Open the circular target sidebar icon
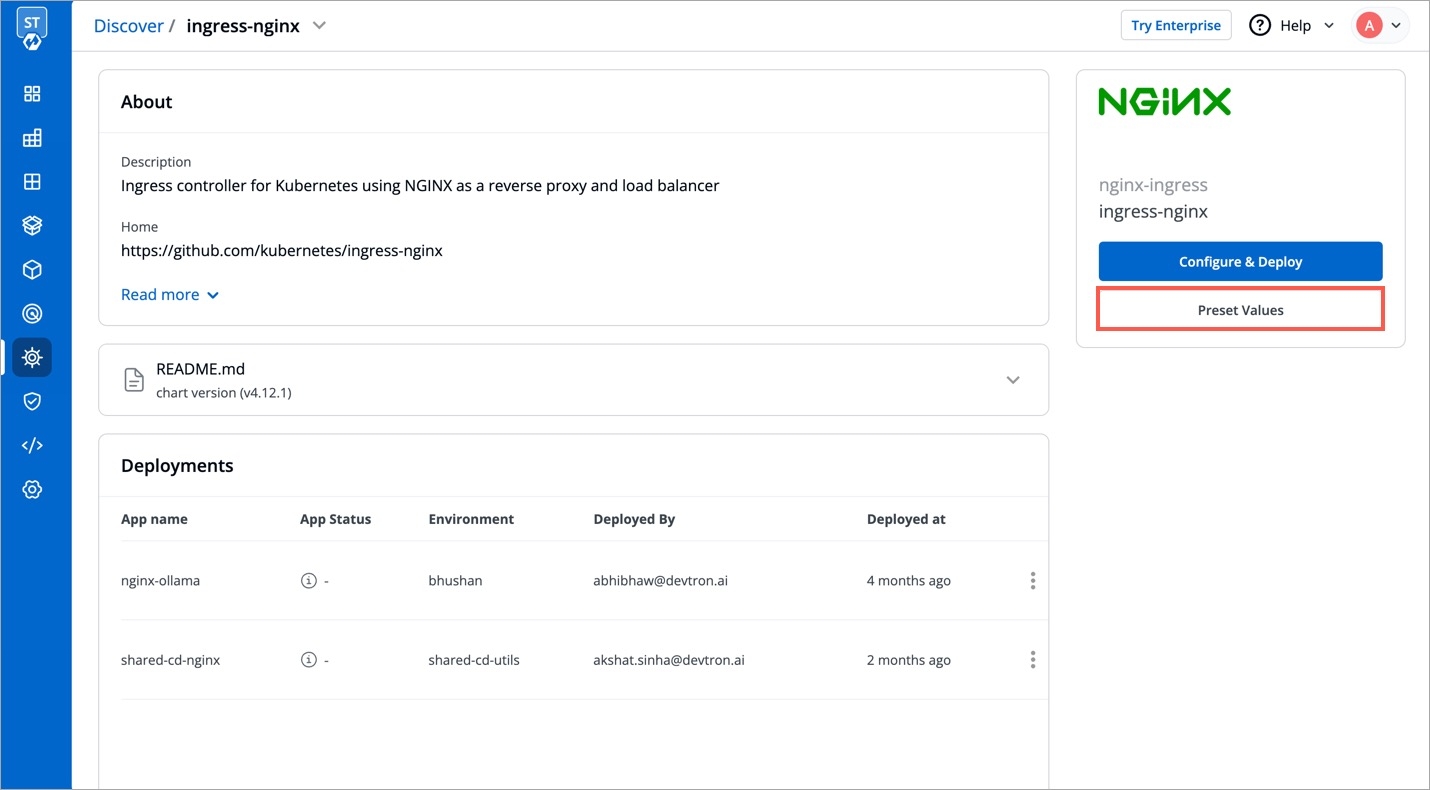The height and width of the screenshot is (790, 1430). tap(32, 314)
